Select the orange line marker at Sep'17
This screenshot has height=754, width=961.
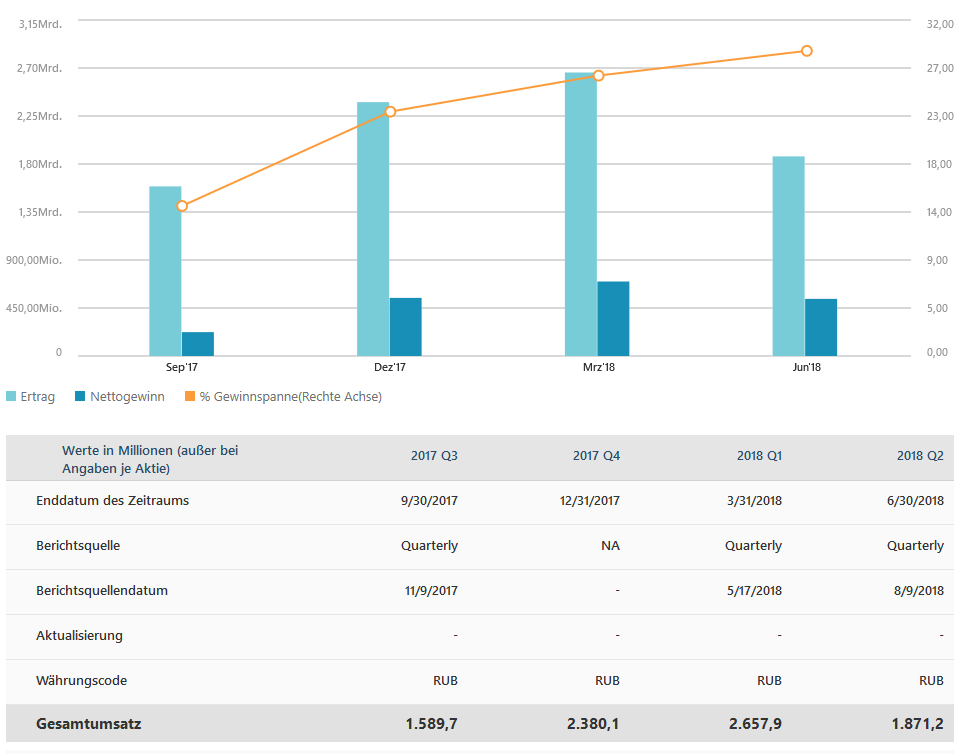[x=182, y=206]
